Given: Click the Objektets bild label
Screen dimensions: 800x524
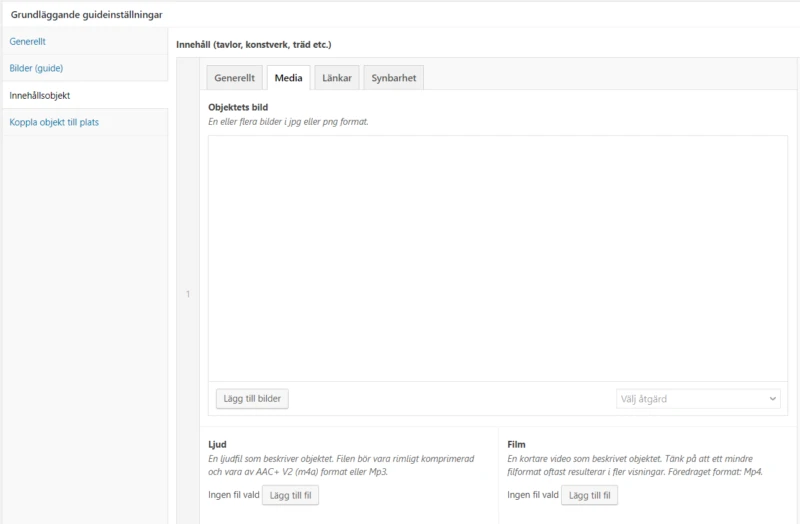Looking at the screenshot, I should point(238,107).
